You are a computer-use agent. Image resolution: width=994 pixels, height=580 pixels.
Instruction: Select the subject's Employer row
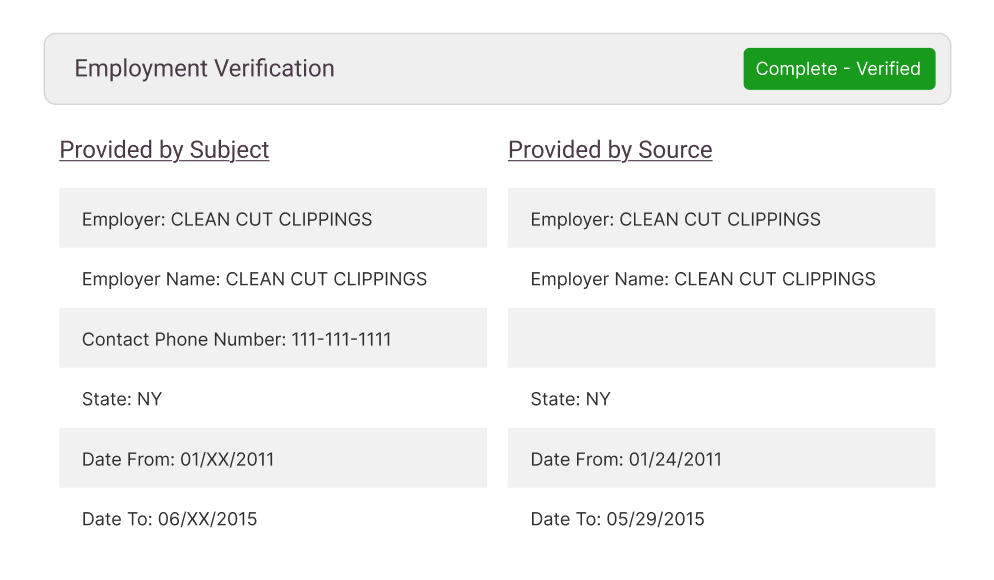coord(272,219)
